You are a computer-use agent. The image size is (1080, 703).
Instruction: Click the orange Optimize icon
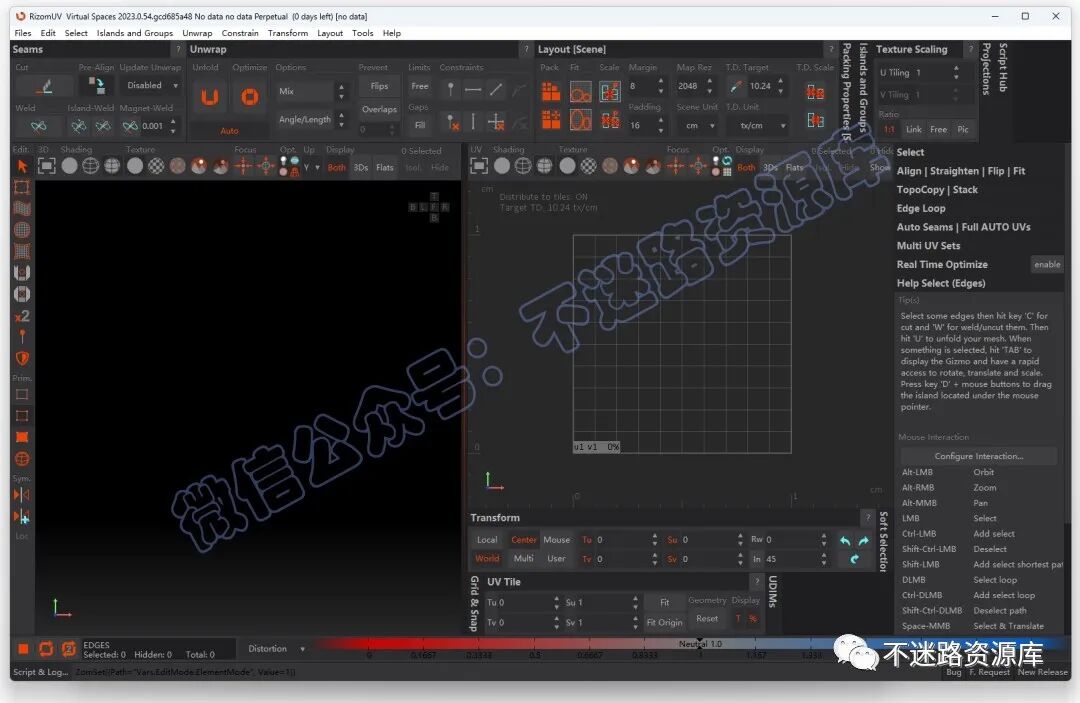pos(249,97)
